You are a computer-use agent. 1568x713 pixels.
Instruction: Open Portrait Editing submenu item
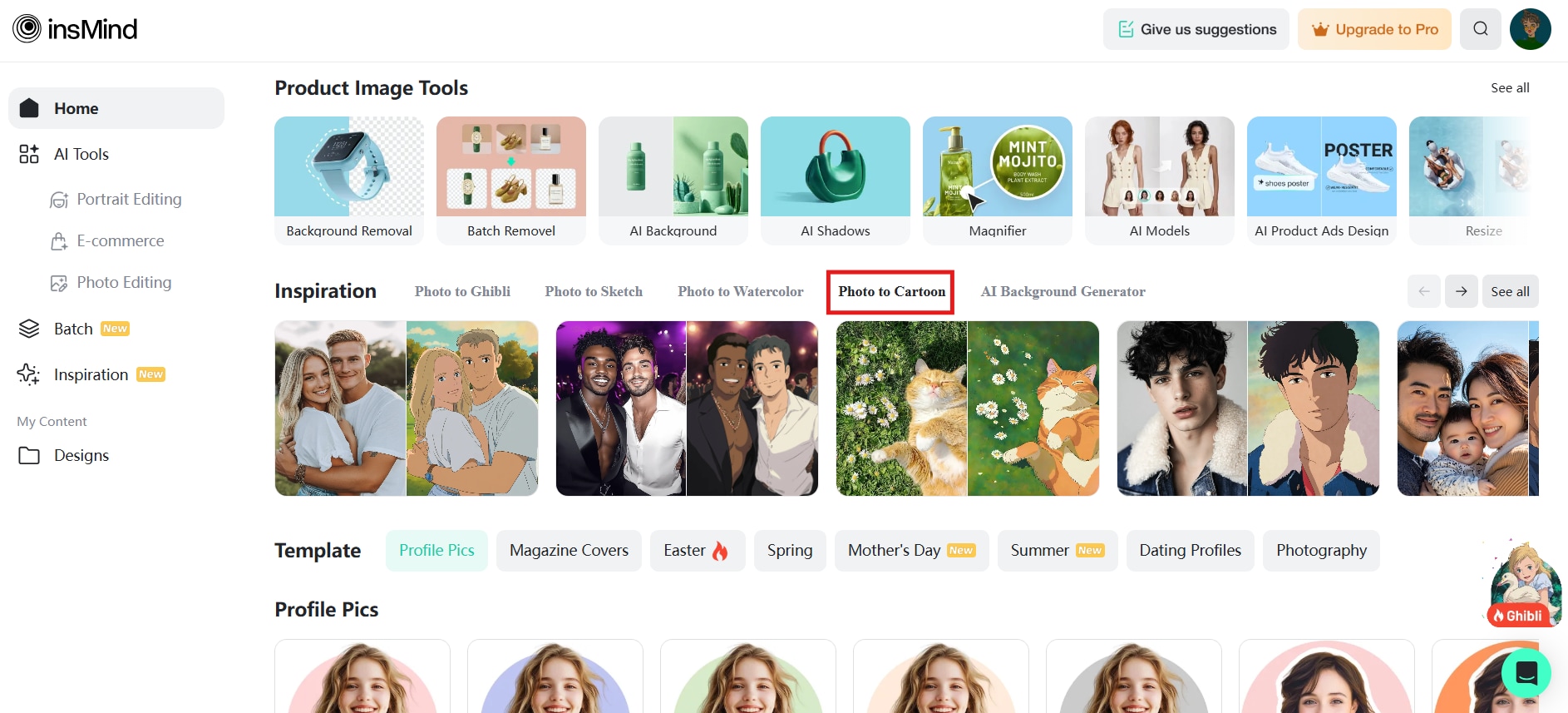[x=116, y=200]
